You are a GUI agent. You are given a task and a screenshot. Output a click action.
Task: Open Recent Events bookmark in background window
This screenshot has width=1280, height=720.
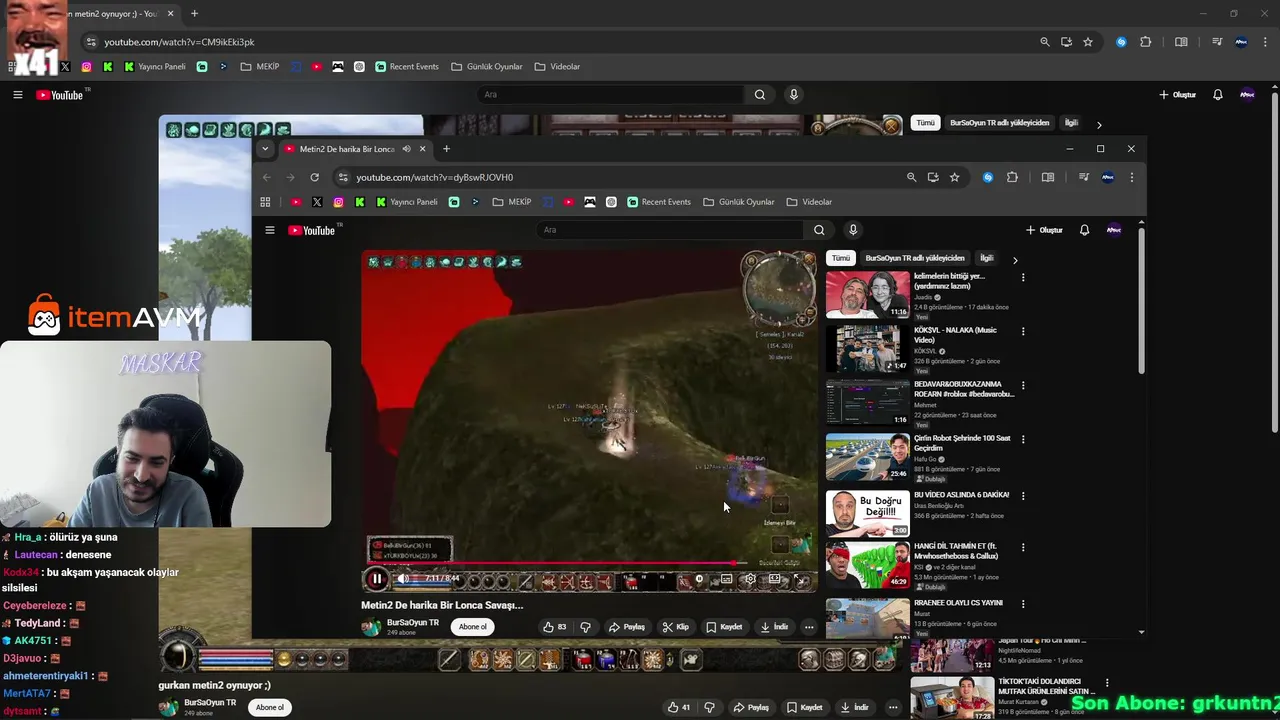[x=407, y=67]
